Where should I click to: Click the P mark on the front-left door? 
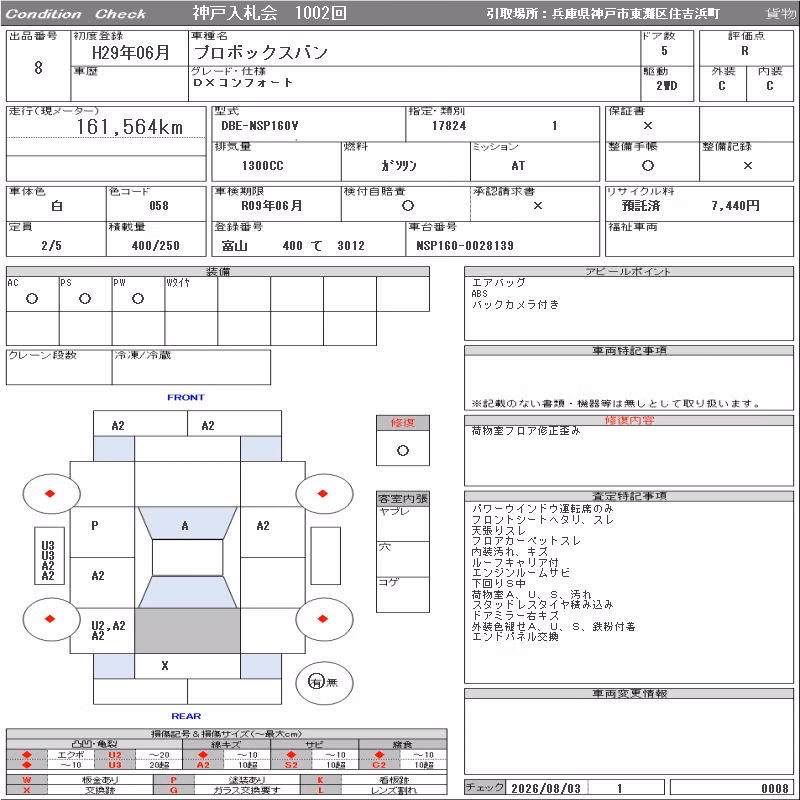[x=94, y=526]
